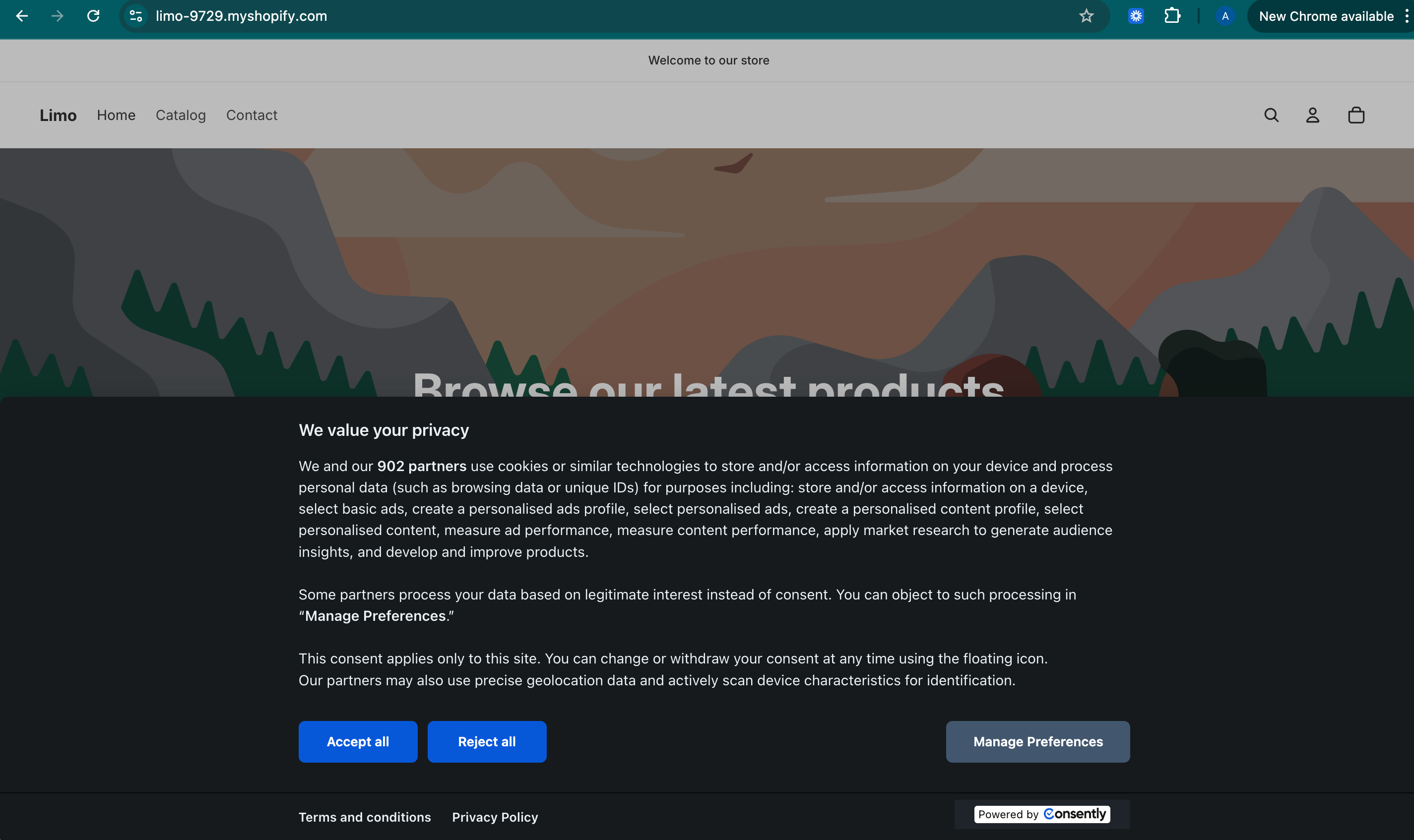Go to the Home menu item
Image resolution: width=1414 pixels, height=840 pixels.
pos(116,116)
